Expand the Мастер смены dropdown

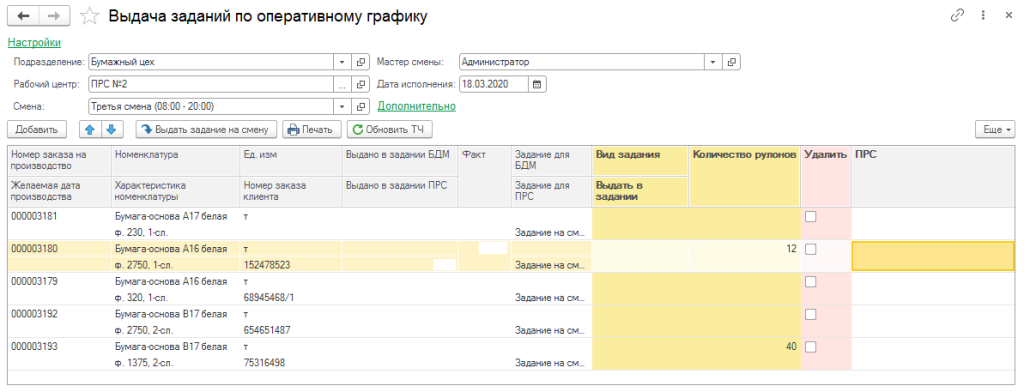pos(713,62)
